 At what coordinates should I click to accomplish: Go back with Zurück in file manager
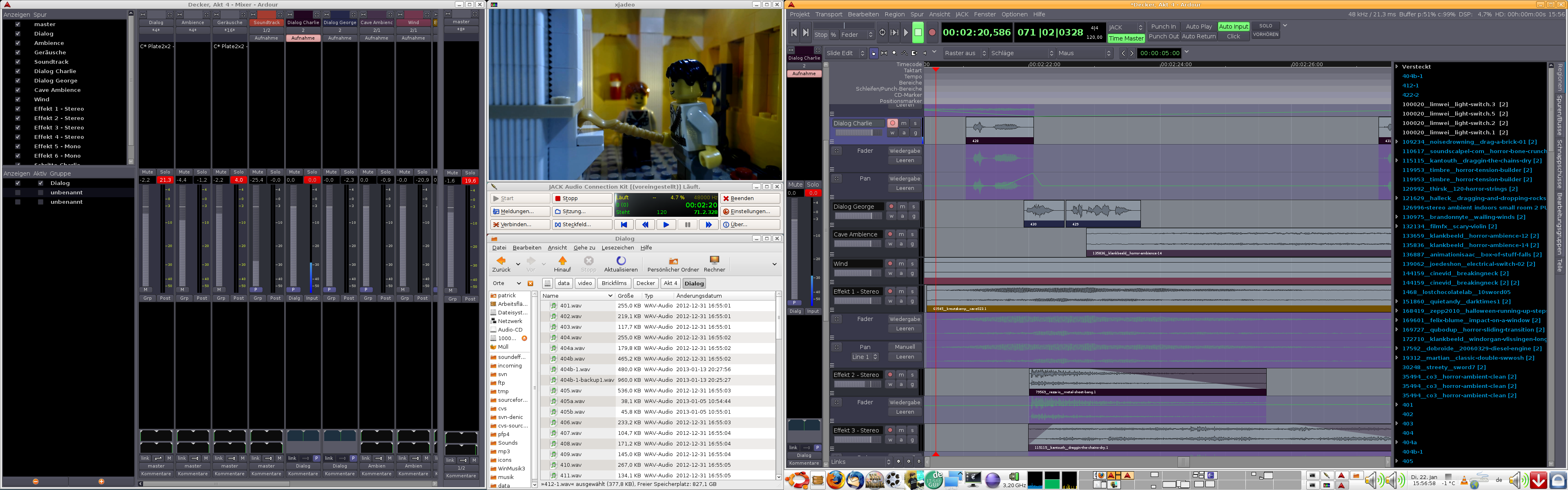tap(501, 264)
